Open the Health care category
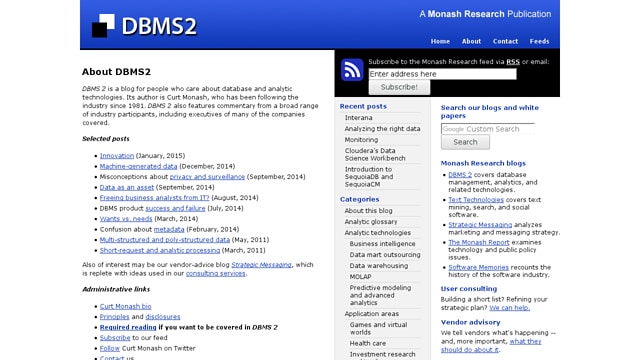The height and width of the screenshot is (360, 640). 368,343
